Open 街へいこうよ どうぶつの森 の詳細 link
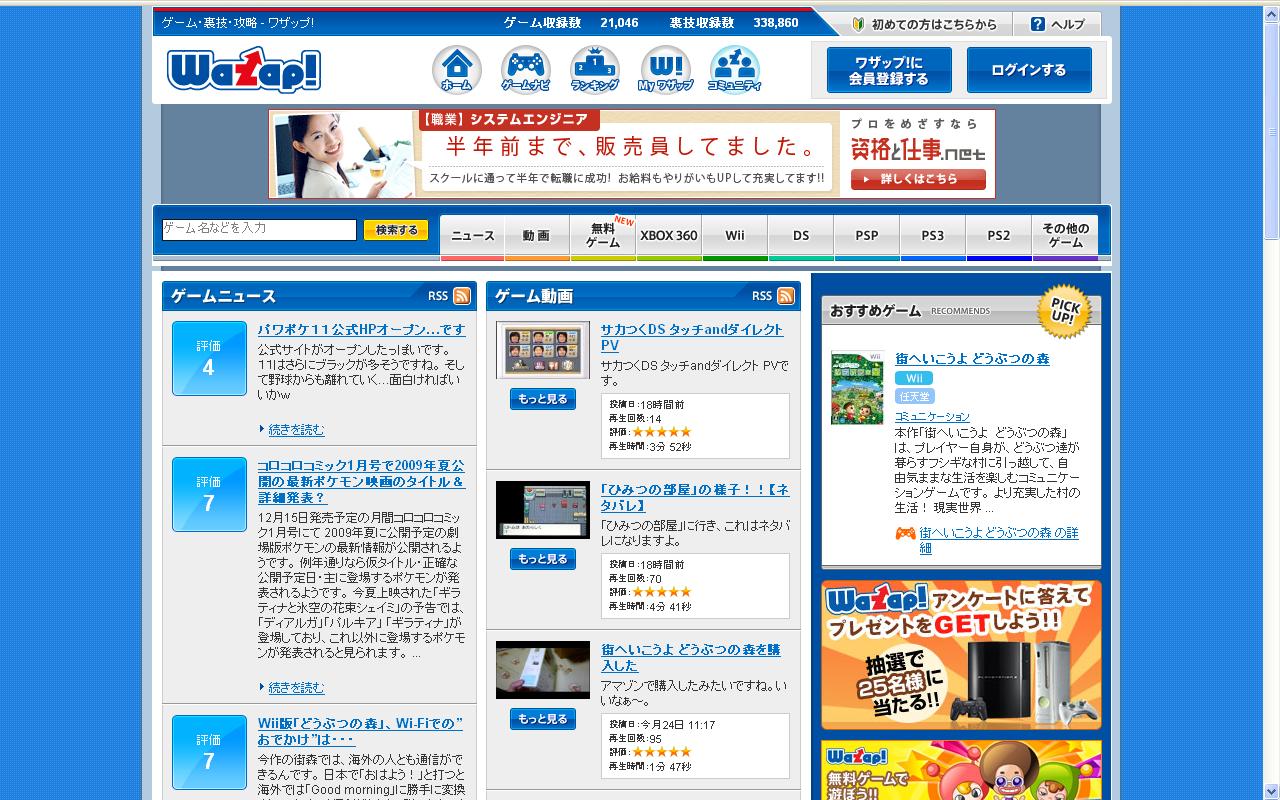Screen dimensions: 1280x800 tap(999, 540)
